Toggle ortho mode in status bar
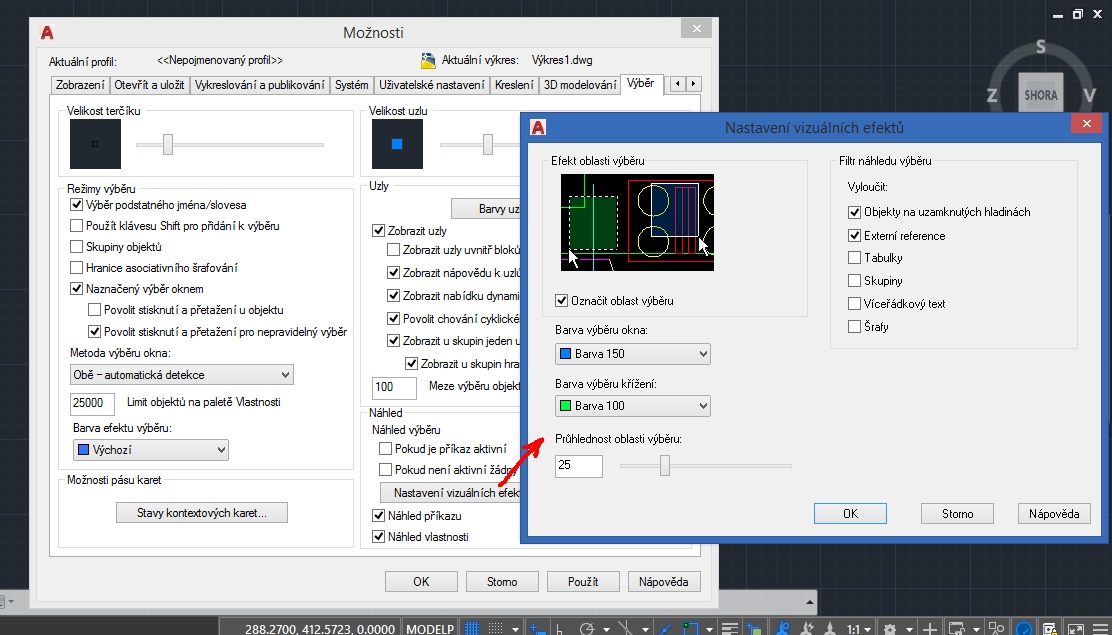The width and height of the screenshot is (1112, 635). click(x=560, y=628)
